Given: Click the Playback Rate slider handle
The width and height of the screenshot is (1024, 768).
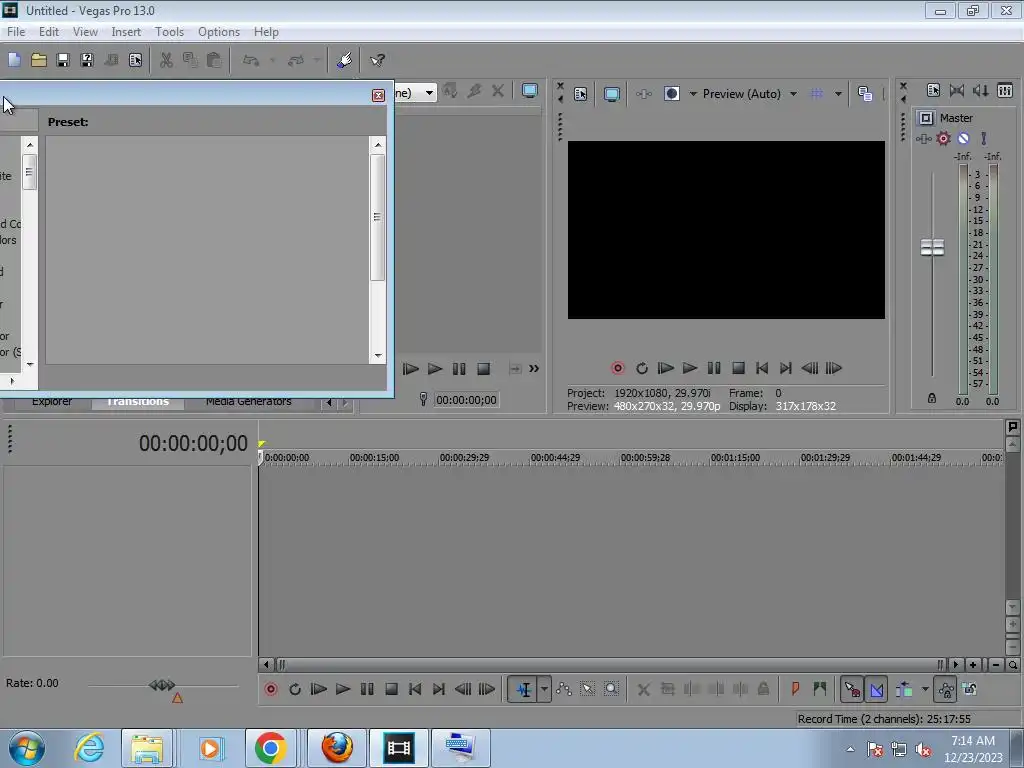Looking at the screenshot, I should (161, 685).
